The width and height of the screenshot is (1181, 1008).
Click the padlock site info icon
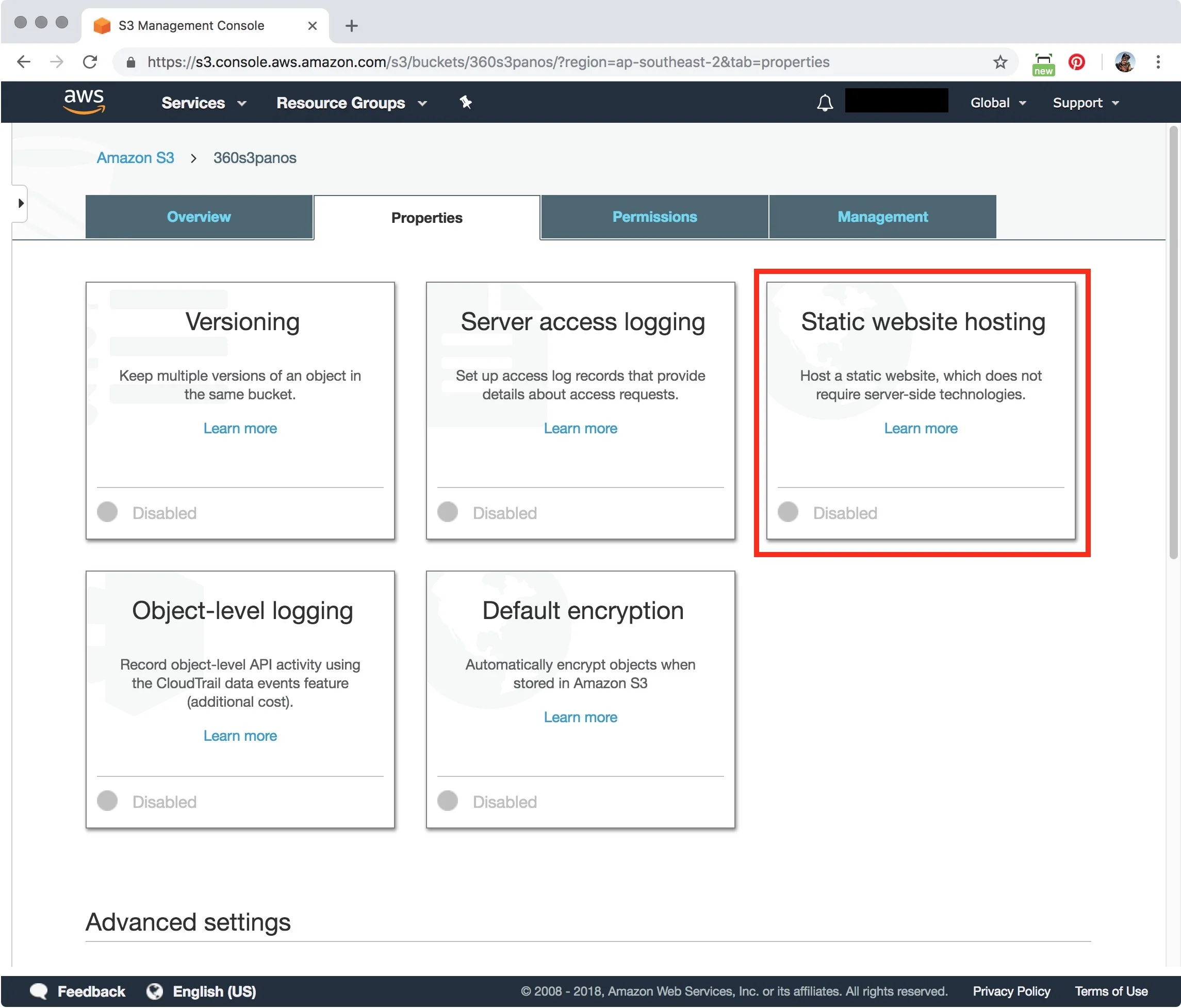click(x=130, y=62)
